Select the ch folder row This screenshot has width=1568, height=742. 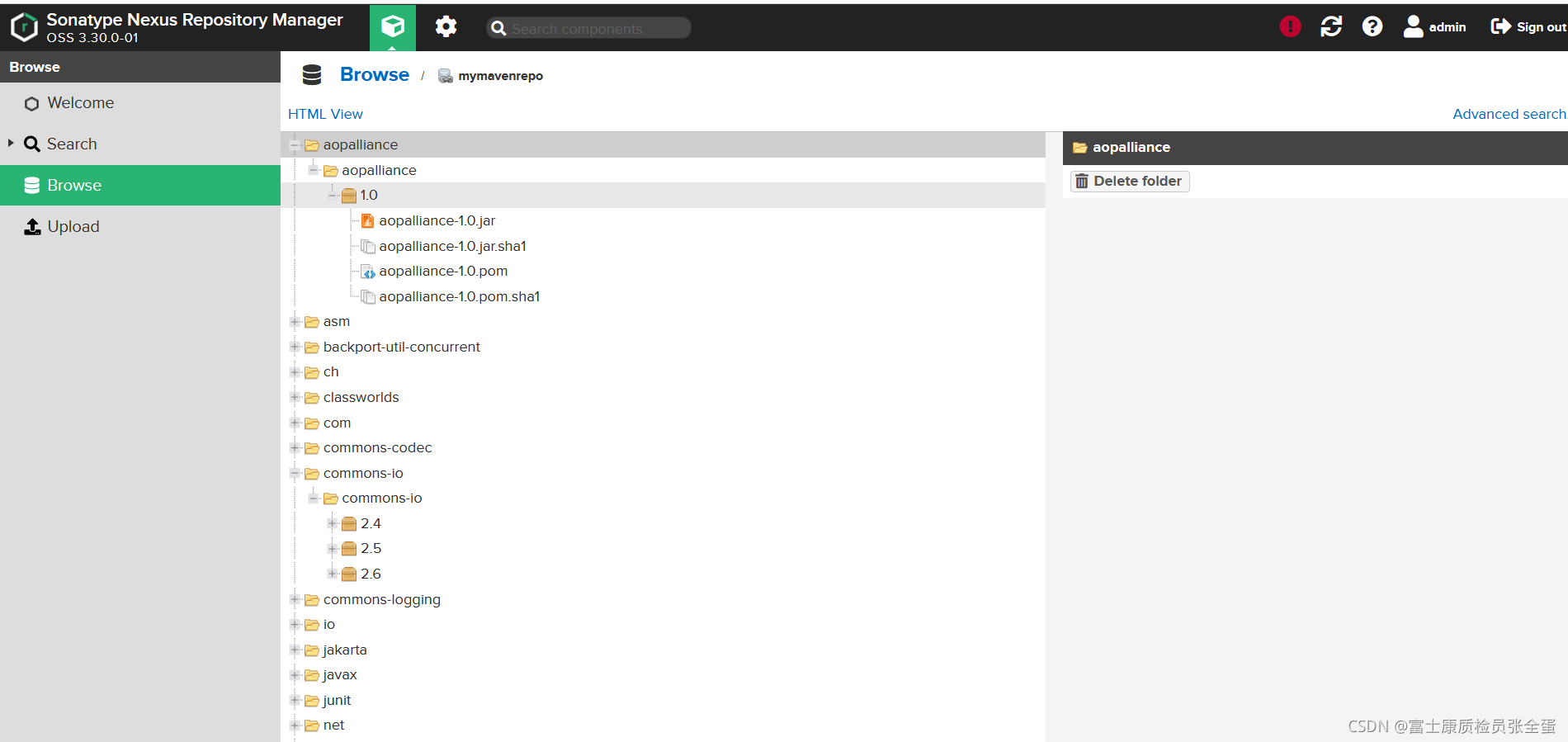point(663,372)
